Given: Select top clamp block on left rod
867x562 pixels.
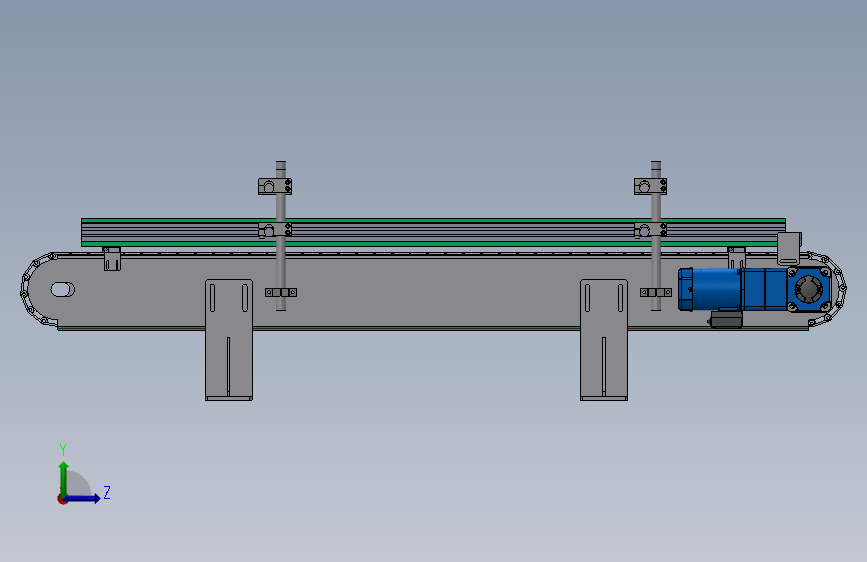Looking at the screenshot, I should 275,186.
